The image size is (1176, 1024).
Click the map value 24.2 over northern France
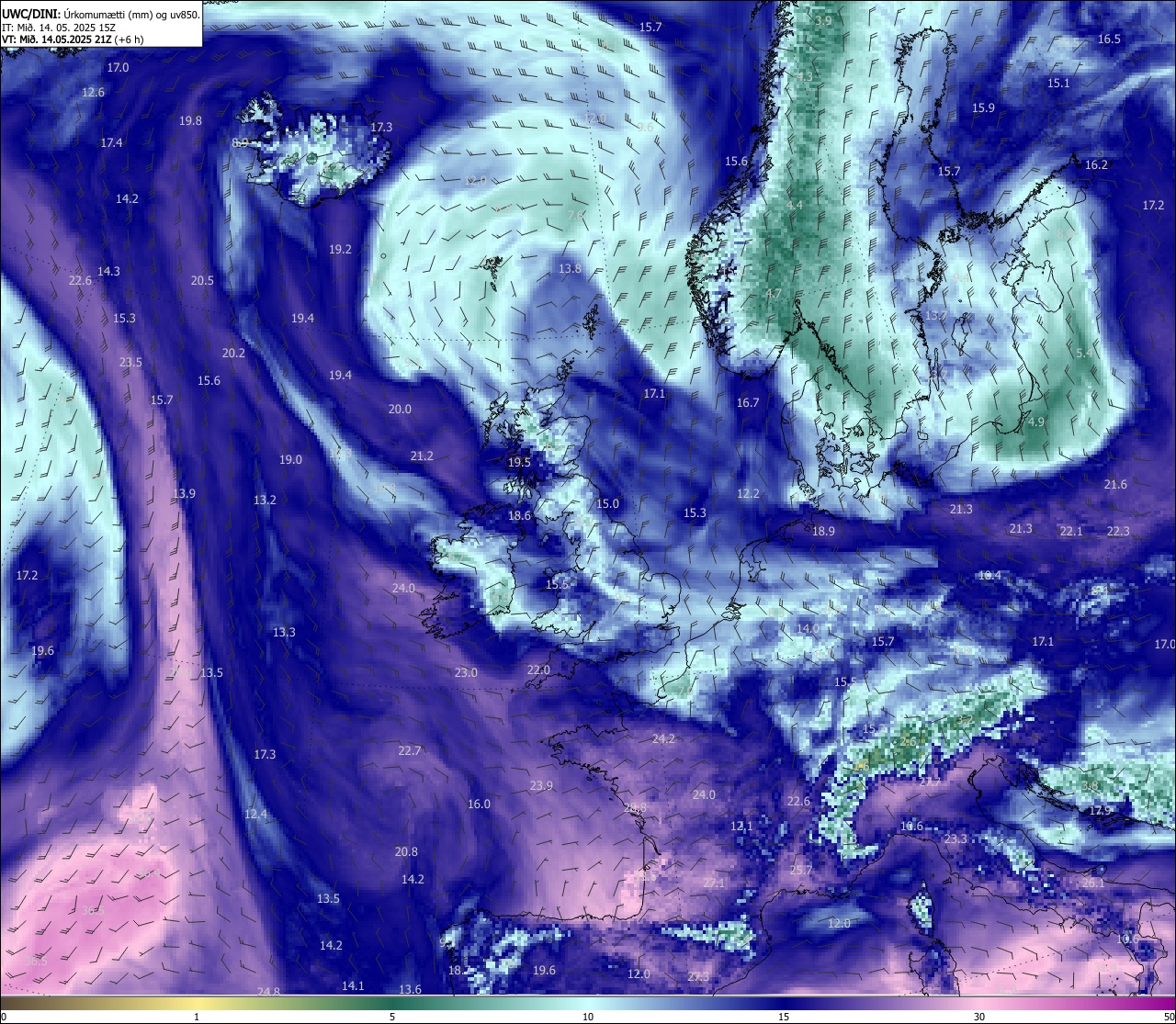coord(663,738)
